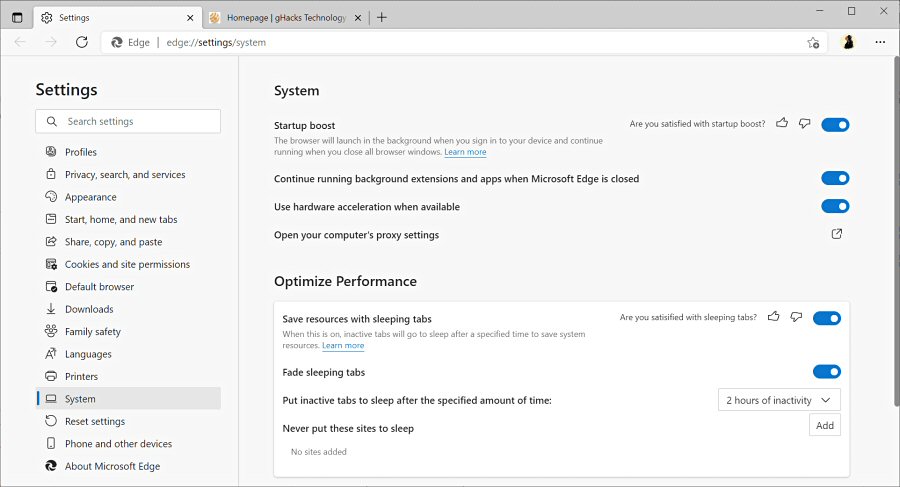Viewport: 900px width, 487px height.
Task: Click Open your computer's proxy settings text
Action: coord(356,235)
